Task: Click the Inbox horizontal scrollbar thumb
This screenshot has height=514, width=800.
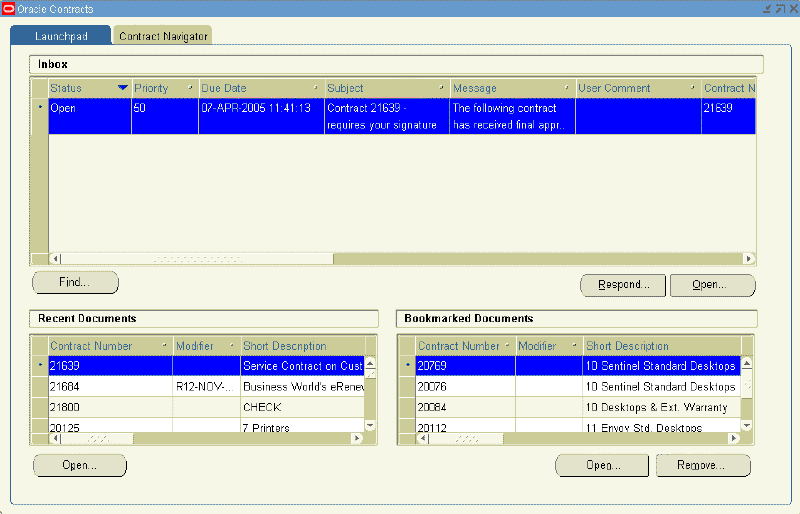Action: click(x=197, y=259)
